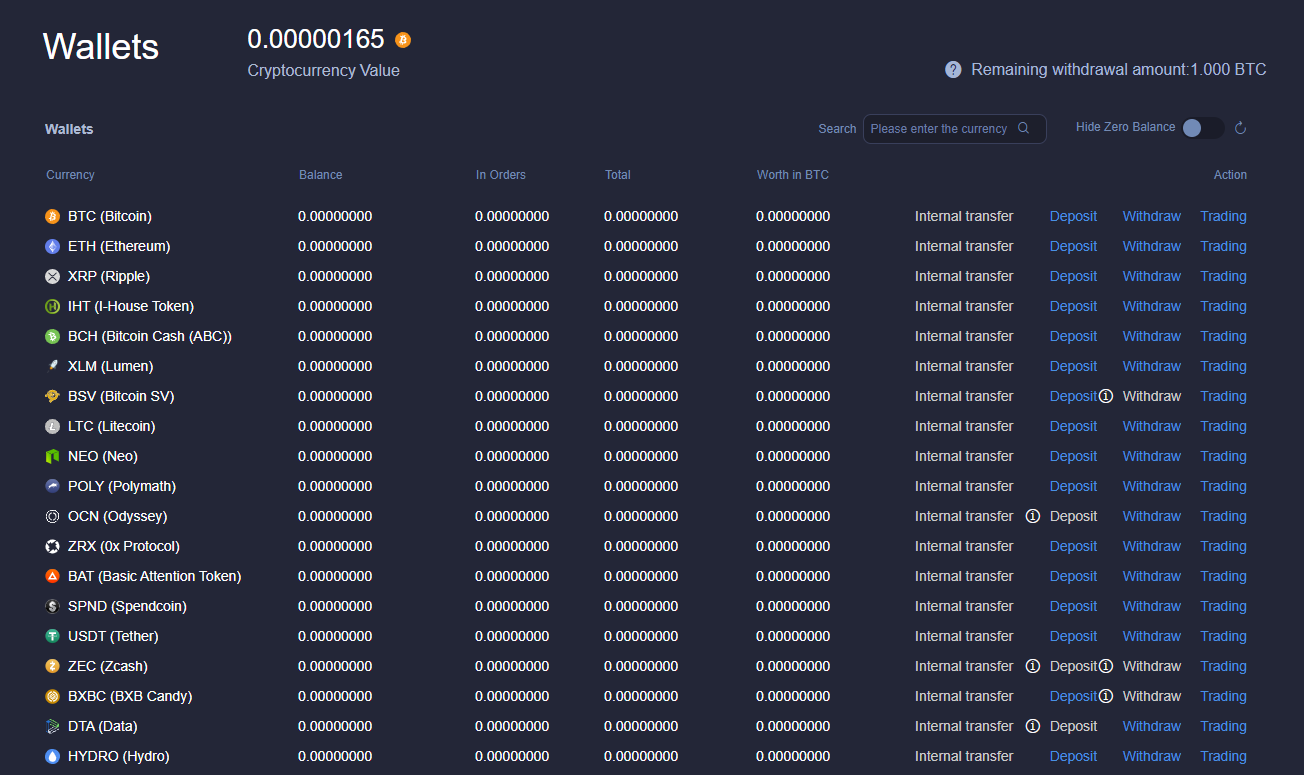
Task: Open Deposit for HYDRO (Hydro)
Action: tap(1073, 756)
